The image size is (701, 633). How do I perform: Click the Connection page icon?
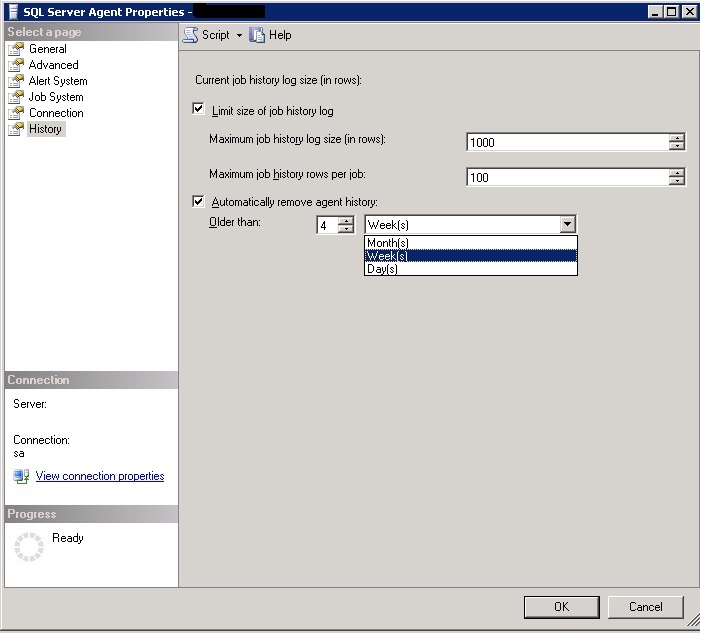click(16, 113)
